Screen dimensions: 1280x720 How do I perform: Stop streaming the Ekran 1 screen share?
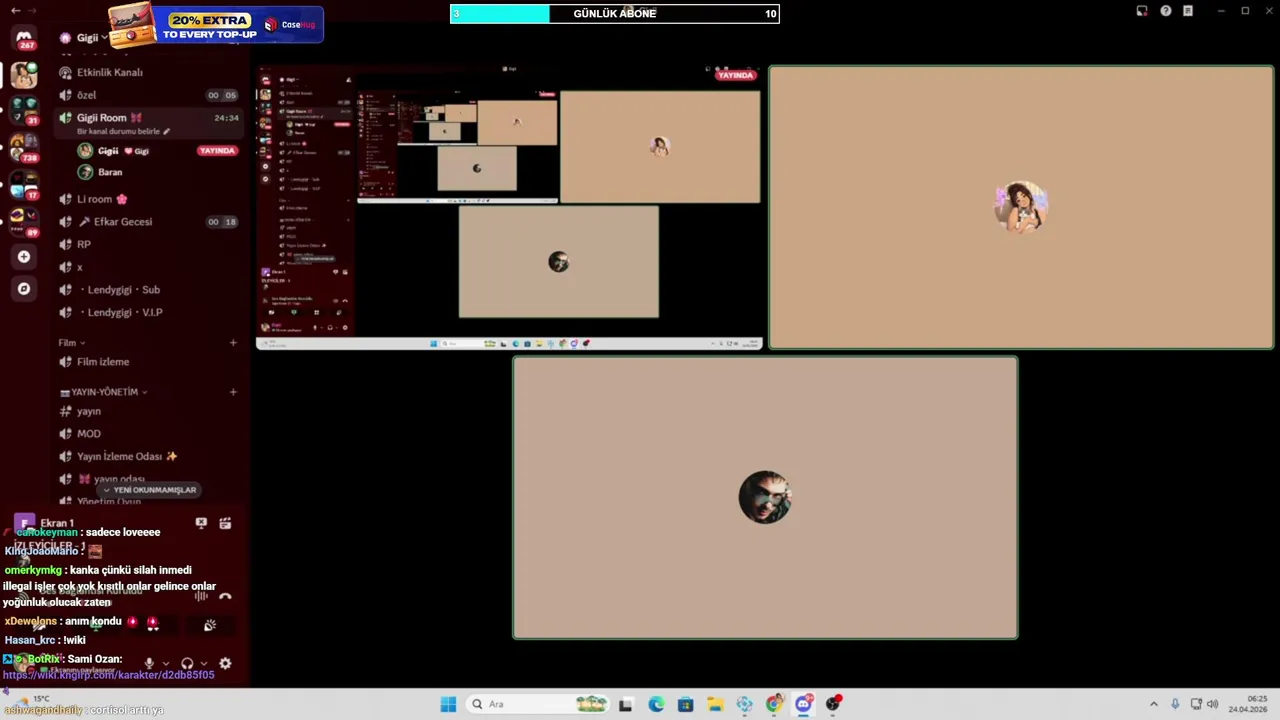tap(201, 523)
